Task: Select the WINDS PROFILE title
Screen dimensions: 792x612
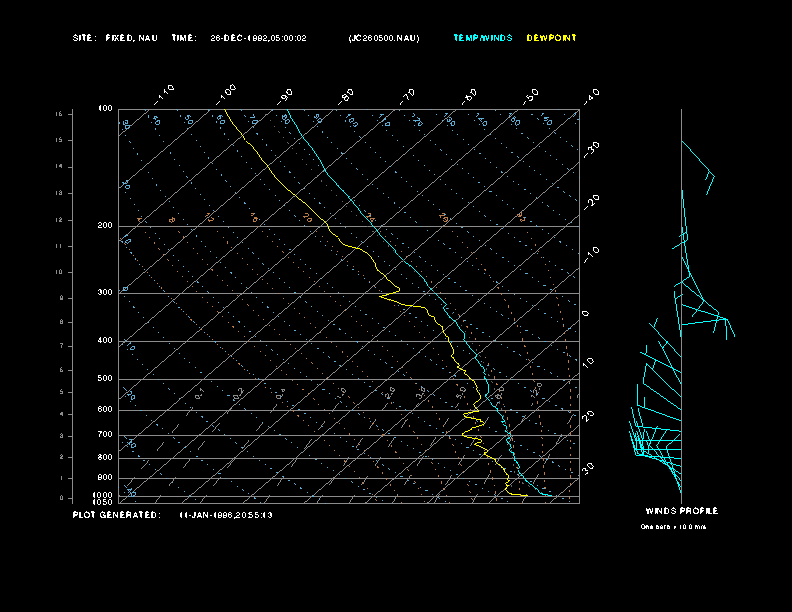Action: (681, 511)
